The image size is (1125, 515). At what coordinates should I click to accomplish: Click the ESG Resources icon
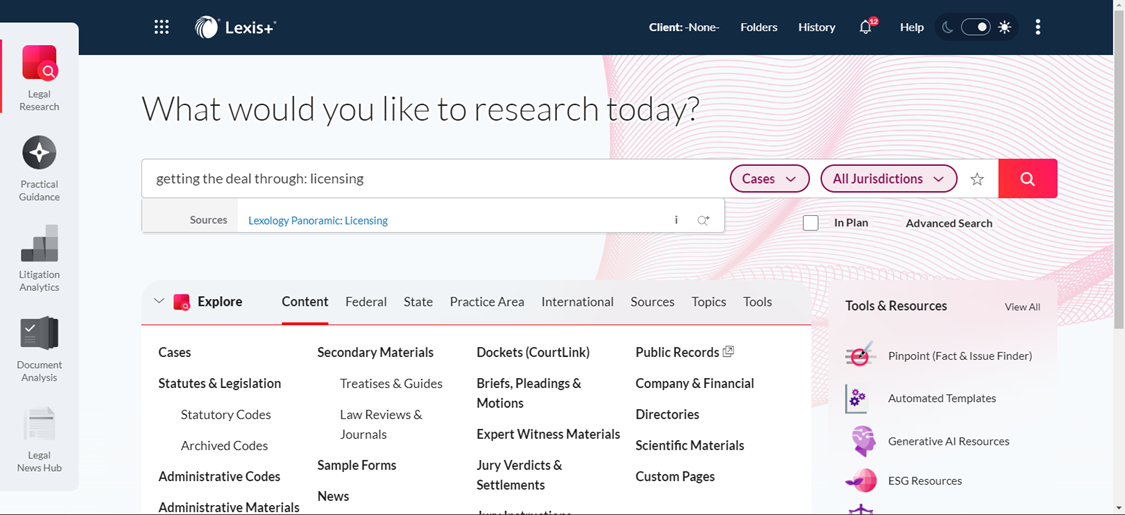861,481
